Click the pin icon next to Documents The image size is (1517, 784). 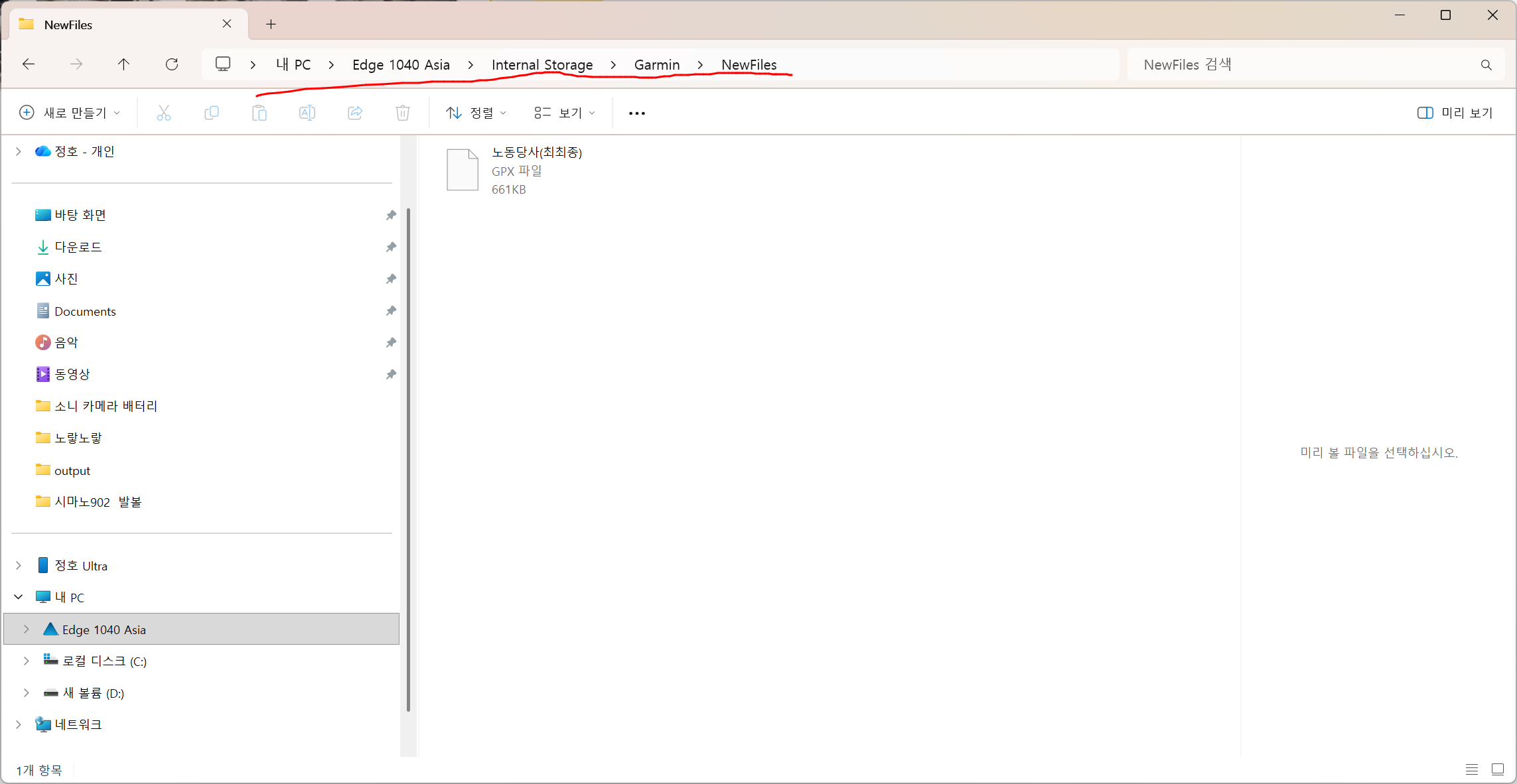point(391,310)
